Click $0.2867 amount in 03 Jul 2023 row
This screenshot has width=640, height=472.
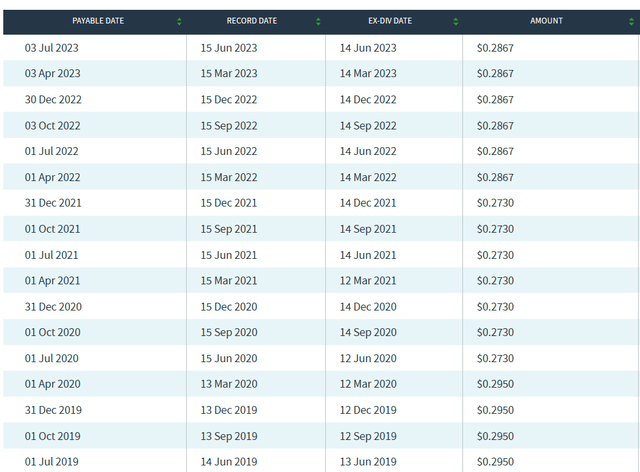pyautogui.click(x=495, y=48)
